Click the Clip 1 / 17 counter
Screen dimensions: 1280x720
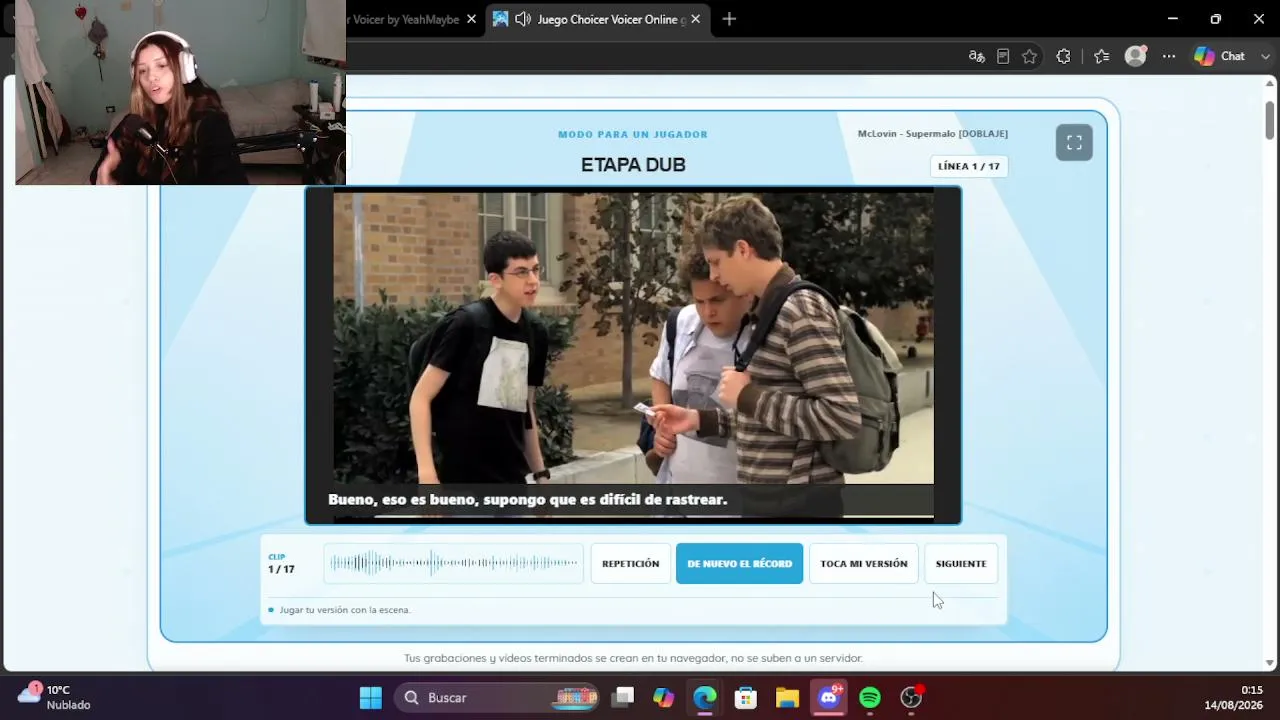point(281,564)
